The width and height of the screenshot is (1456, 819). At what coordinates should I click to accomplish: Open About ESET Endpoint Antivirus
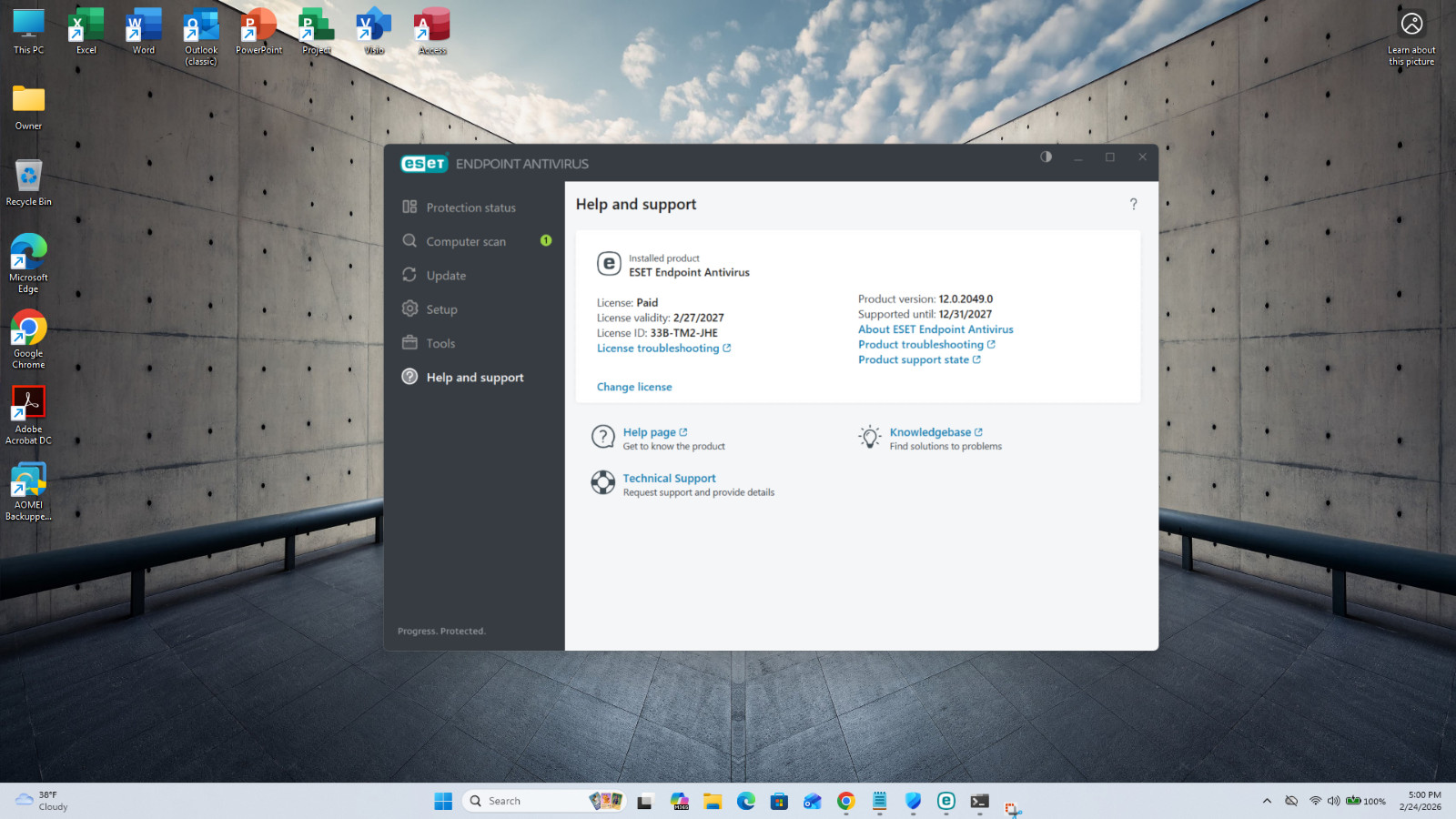(x=935, y=329)
